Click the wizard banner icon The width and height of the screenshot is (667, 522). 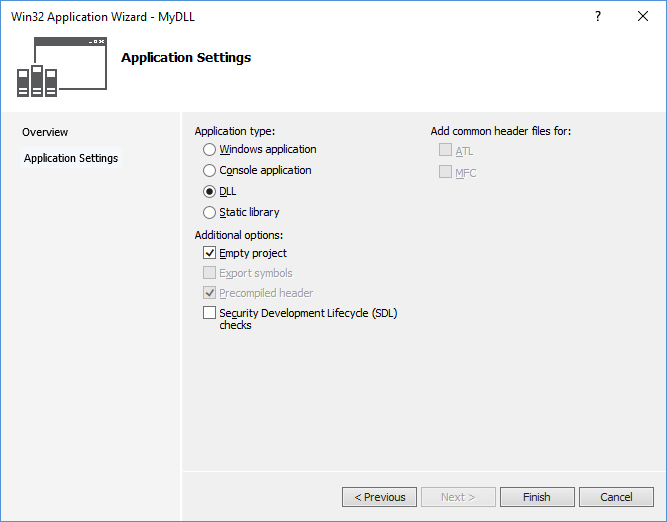(x=61, y=67)
